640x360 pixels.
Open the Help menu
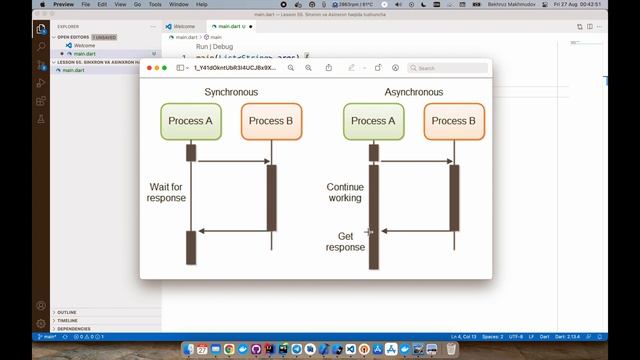[202, 4]
